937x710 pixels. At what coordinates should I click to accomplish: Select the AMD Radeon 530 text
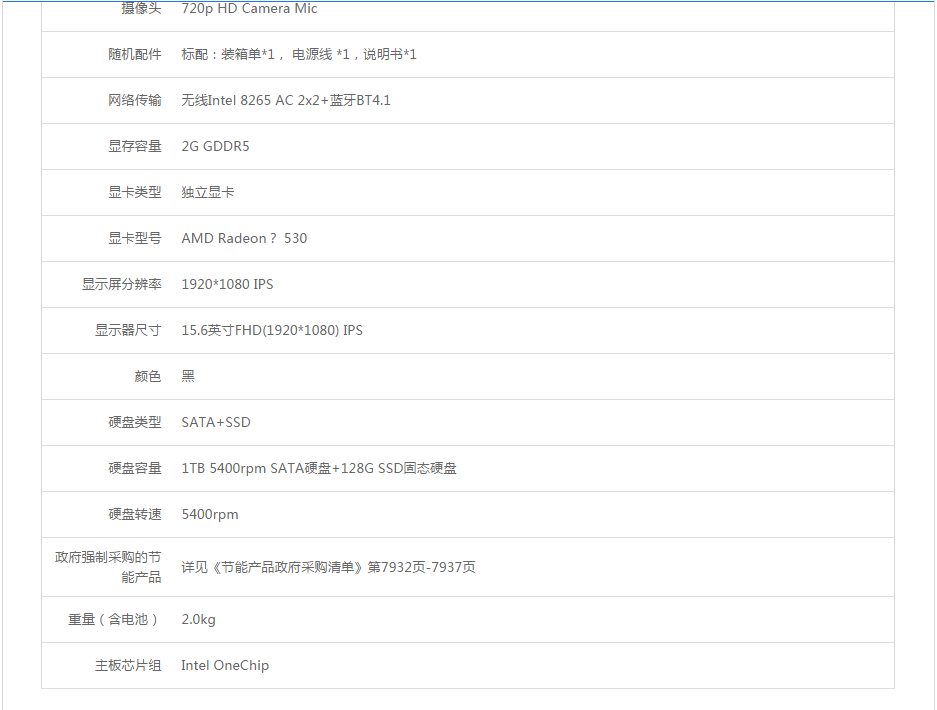click(x=244, y=238)
